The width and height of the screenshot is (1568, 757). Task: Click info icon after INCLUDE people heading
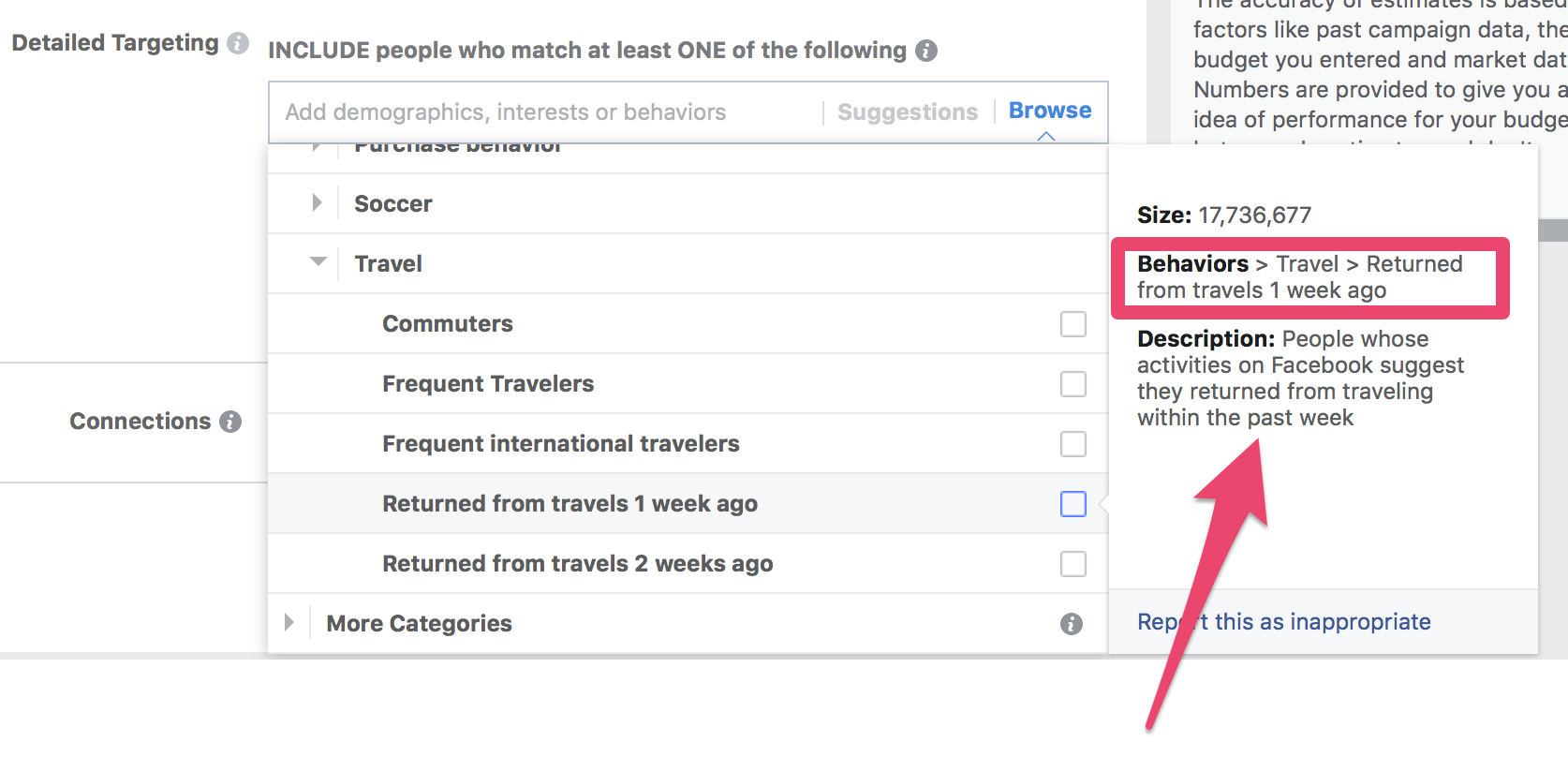pos(926,51)
